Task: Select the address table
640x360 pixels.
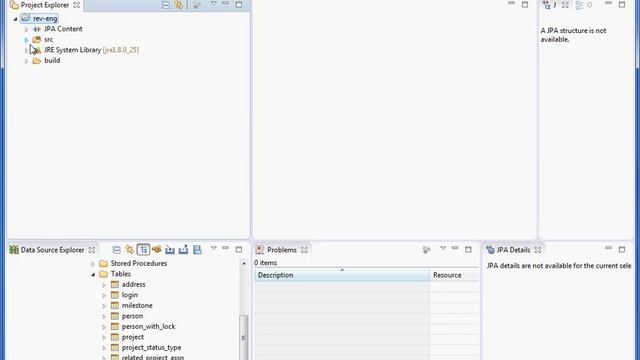Action: point(133,284)
